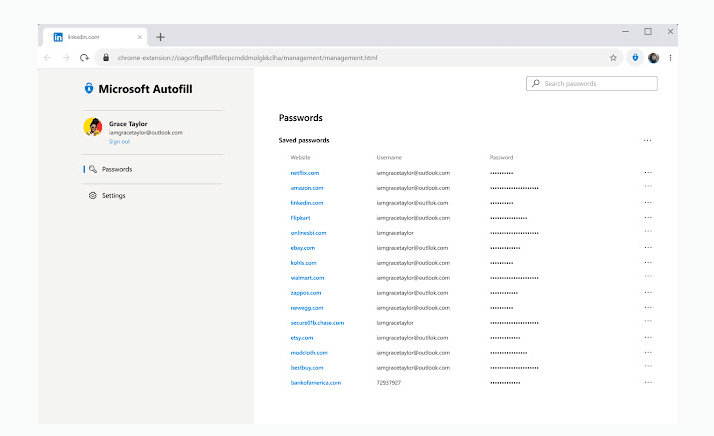The image size is (714, 436).
Task: Open more options for etsy.com row
Action: 648,338
